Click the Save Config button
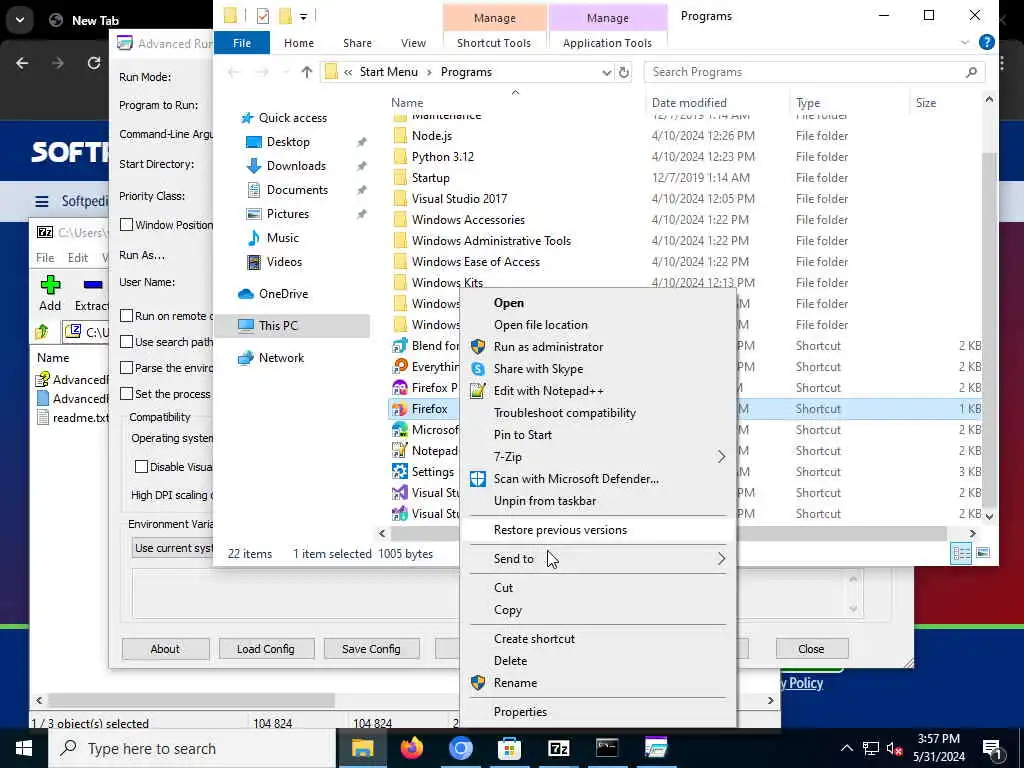The height and width of the screenshot is (768, 1024). (371, 648)
